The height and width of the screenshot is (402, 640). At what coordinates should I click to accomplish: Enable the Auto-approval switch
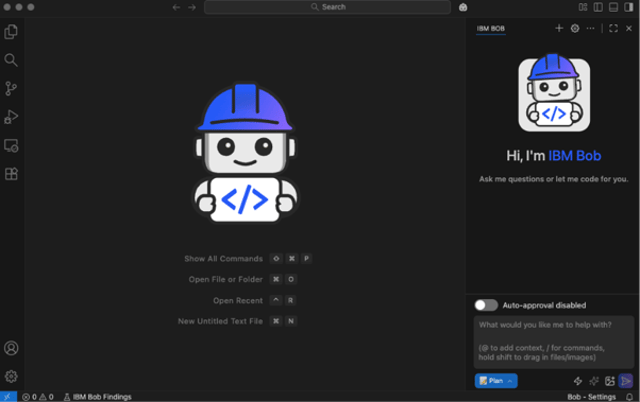[486, 305]
